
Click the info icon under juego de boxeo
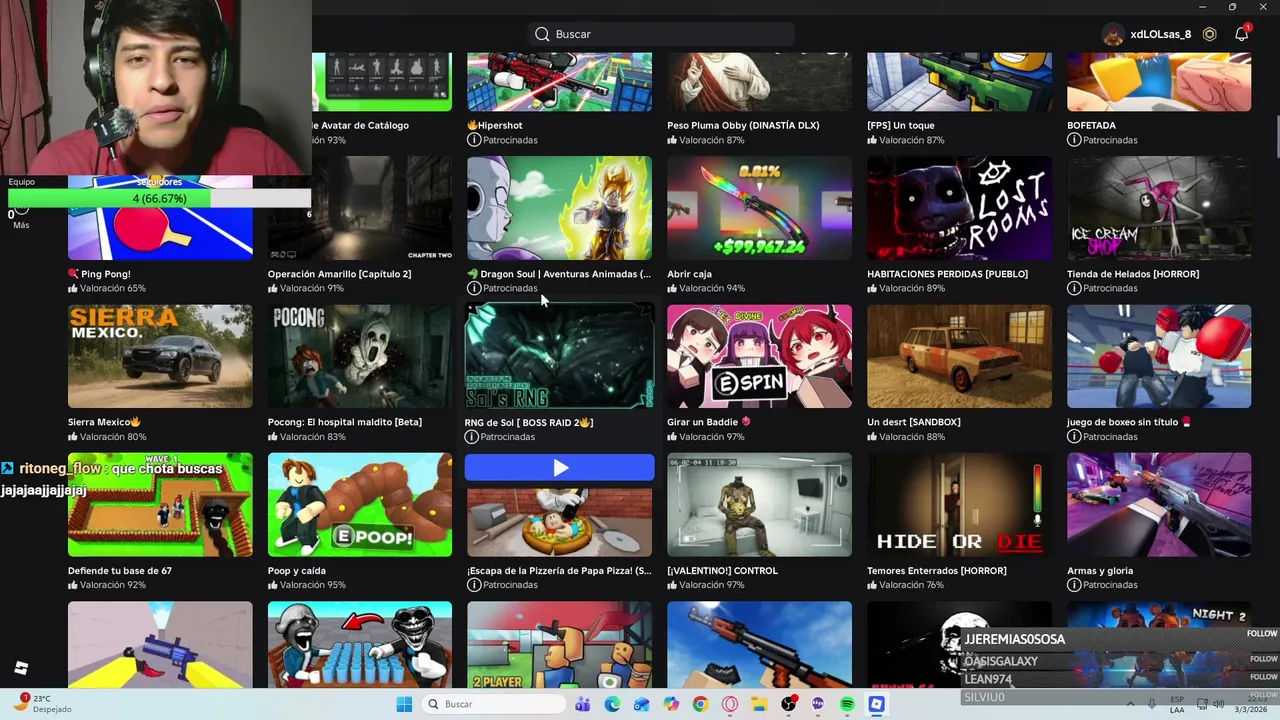1074,437
